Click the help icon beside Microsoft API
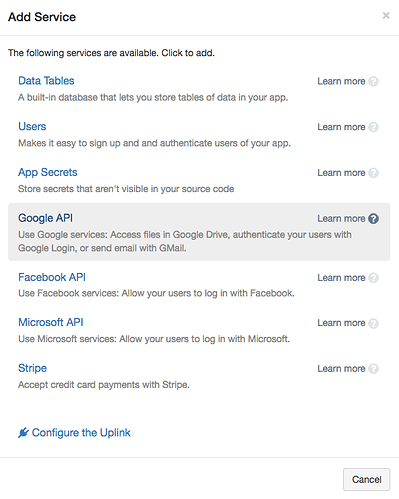Image resolution: width=399 pixels, height=499 pixels. point(374,323)
